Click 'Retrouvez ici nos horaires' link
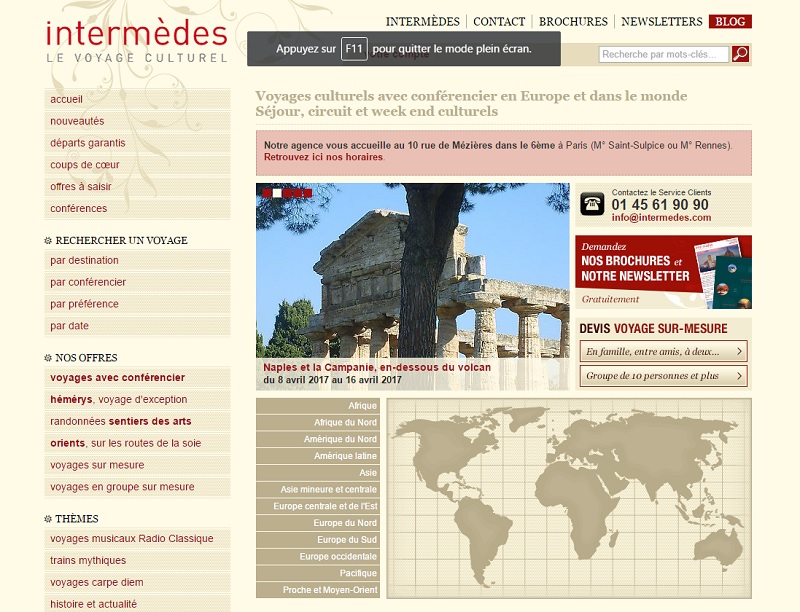800x612 pixels. 323,157
